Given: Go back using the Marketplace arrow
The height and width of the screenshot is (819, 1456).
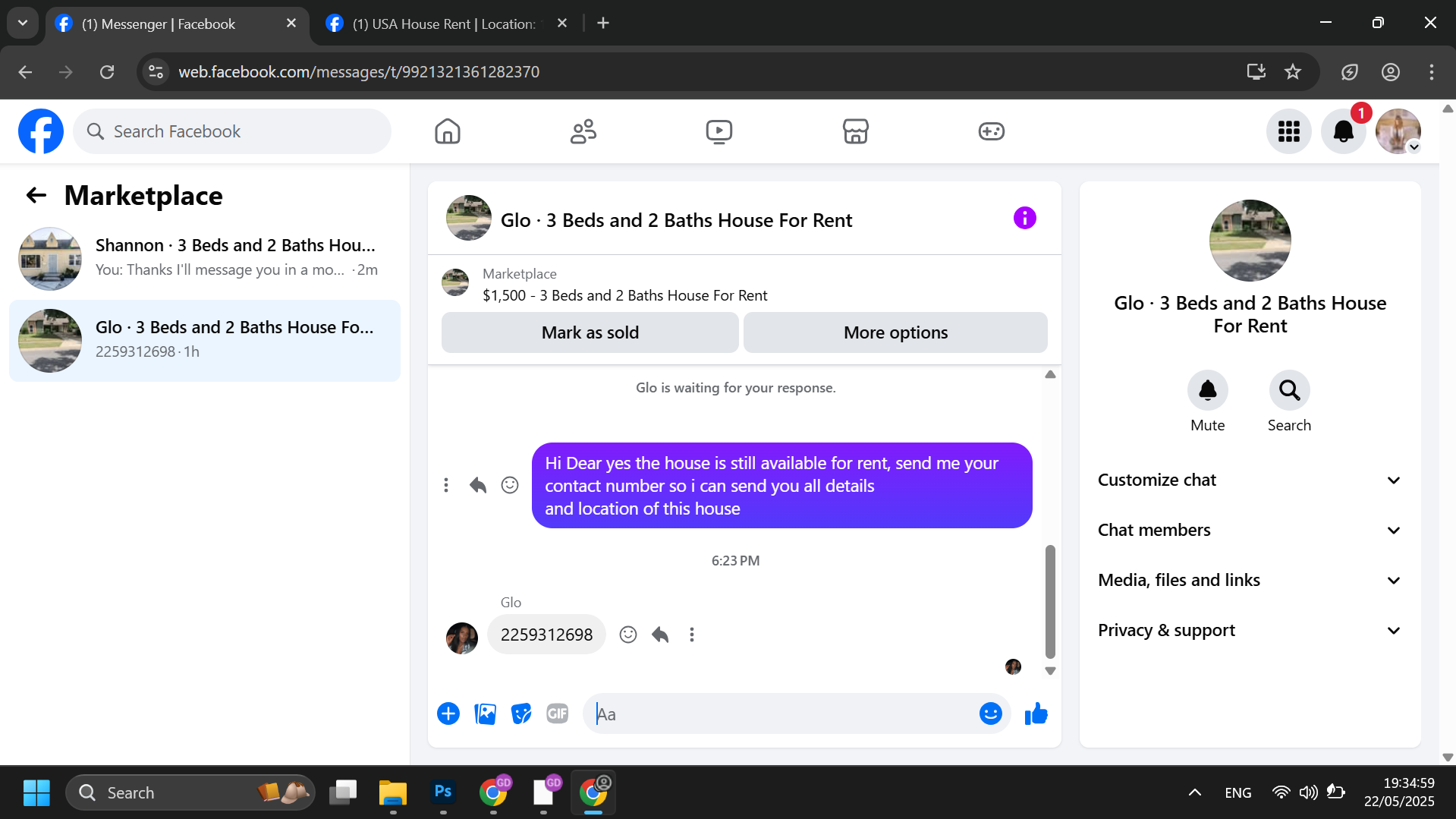Looking at the screenshot, I should 36,196.
